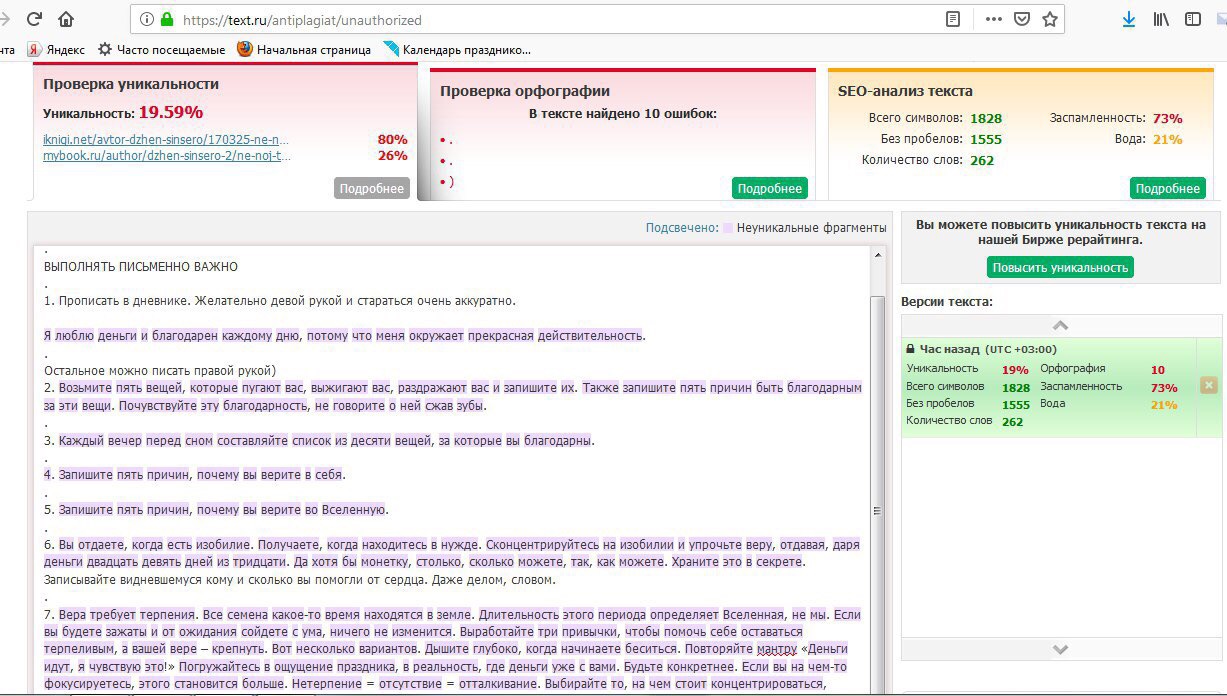Image resolution: width=1227 pixels, height=696 pixels.
Task: Open Яндекс bookmark in toolbar
Action: click(58, 49)
